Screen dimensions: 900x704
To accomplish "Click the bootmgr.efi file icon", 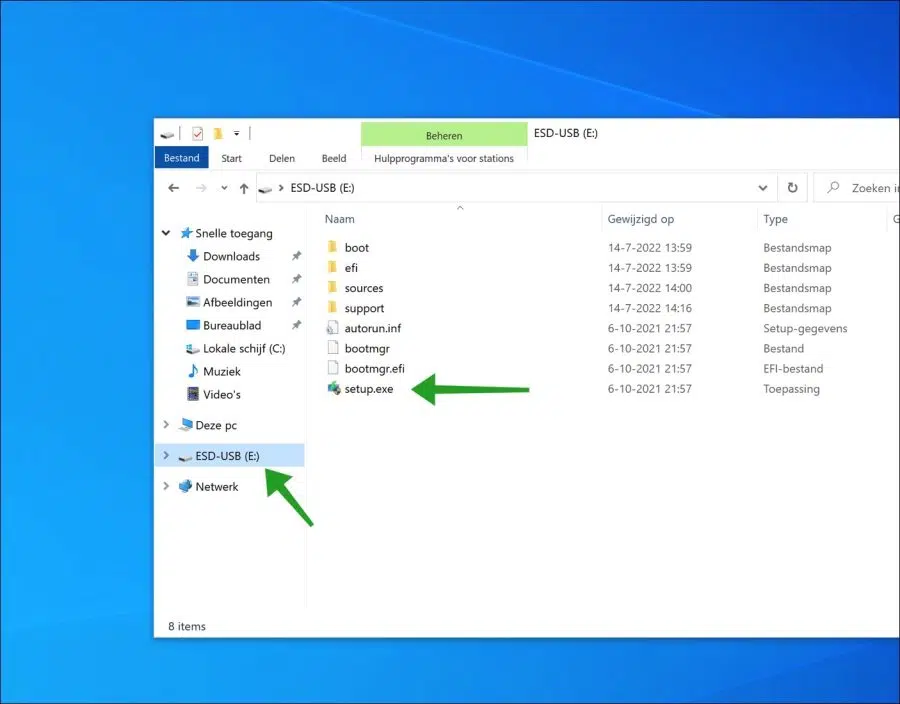I will point(333,367).
